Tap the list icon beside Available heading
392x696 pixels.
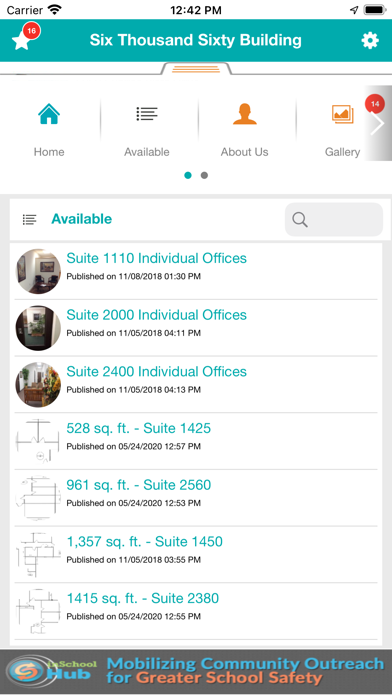(30, 219)
